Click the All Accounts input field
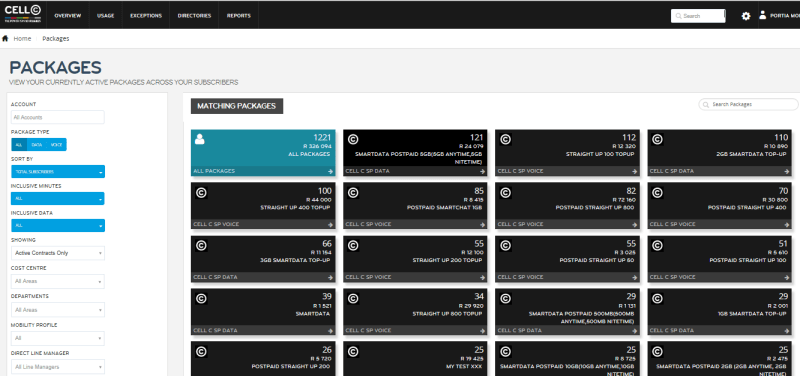This screenshot has height=376, width=800. pos(58,117)
